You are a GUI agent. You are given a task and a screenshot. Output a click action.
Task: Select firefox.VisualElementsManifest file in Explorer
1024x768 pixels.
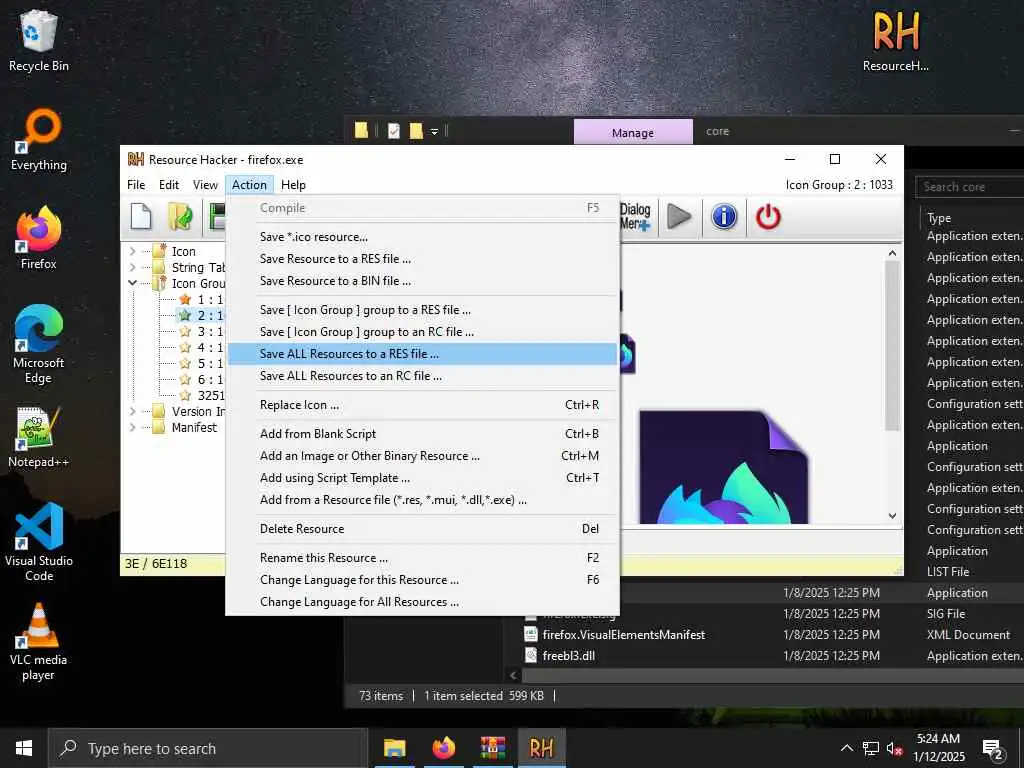coord(624,635)
